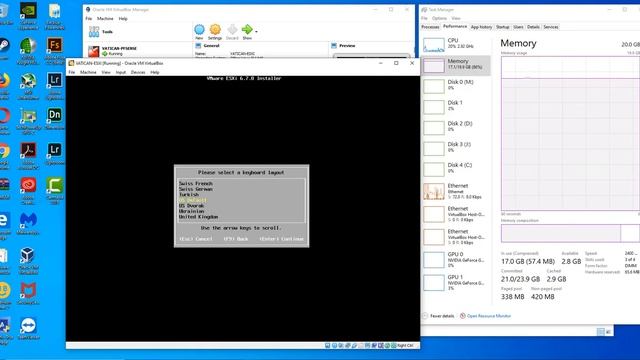
Task: Open TeamViewer desktop shortcut
Action: 28,329
